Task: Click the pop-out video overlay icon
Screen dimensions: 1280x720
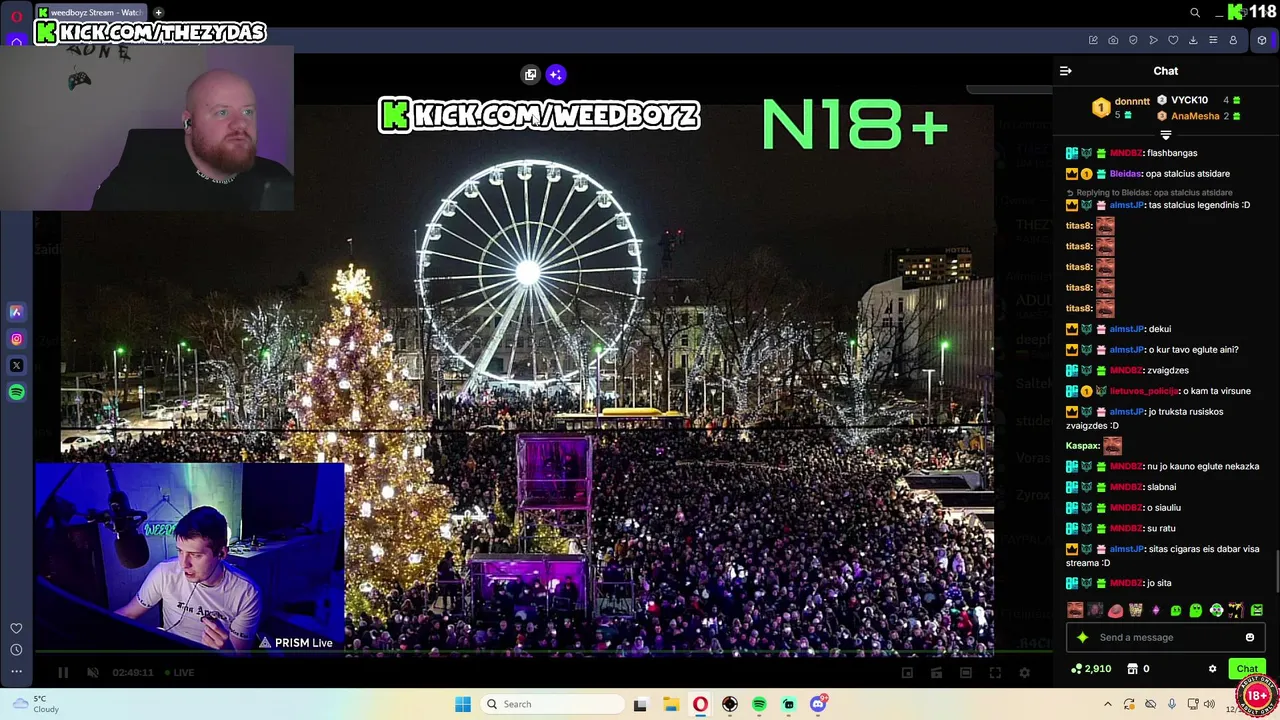Action: [x=531, y=74]
